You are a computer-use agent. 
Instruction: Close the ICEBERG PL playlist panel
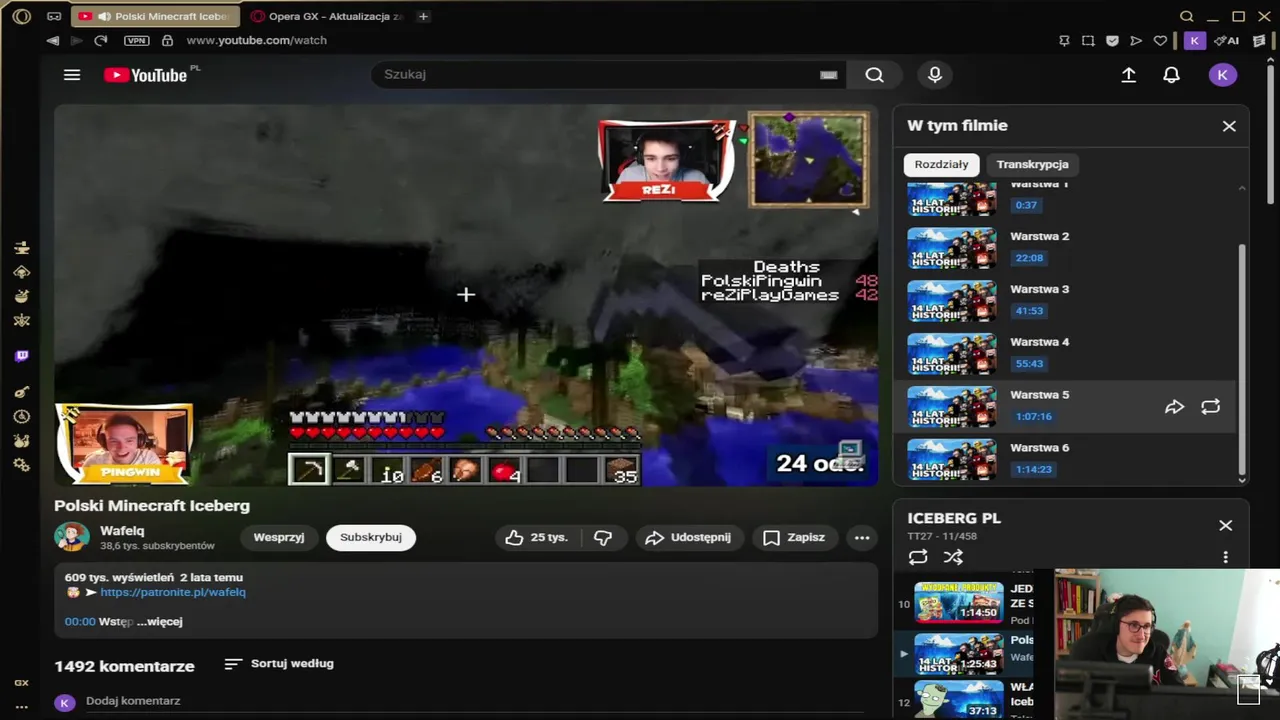click(x=1225, y=526)
